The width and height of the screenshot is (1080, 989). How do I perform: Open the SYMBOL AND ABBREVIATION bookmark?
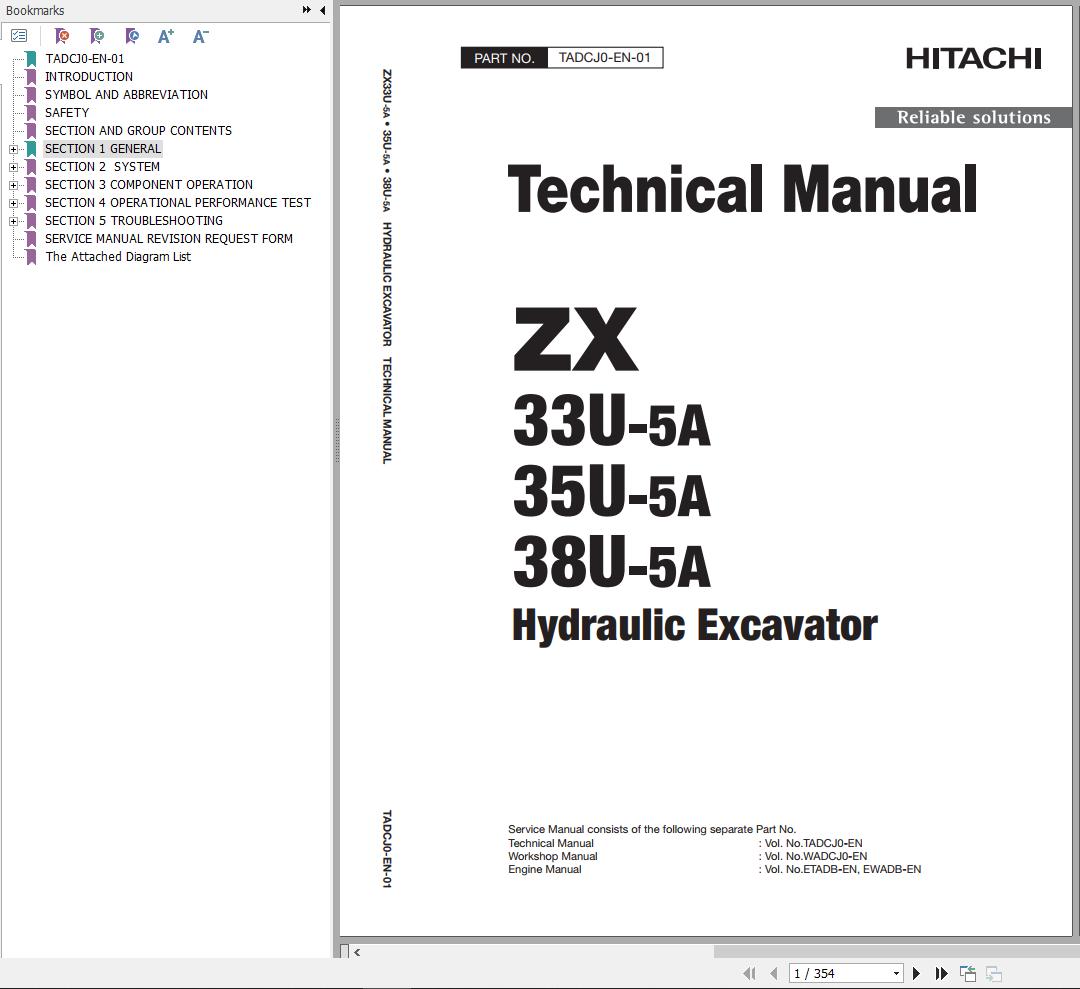(126, 94)
